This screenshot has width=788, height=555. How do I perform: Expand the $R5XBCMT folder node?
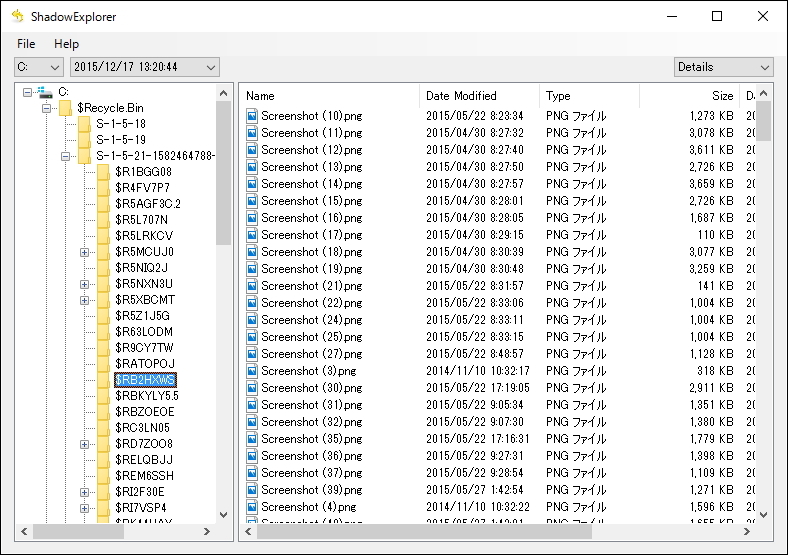pyautogui.click(x=84, y=301)
